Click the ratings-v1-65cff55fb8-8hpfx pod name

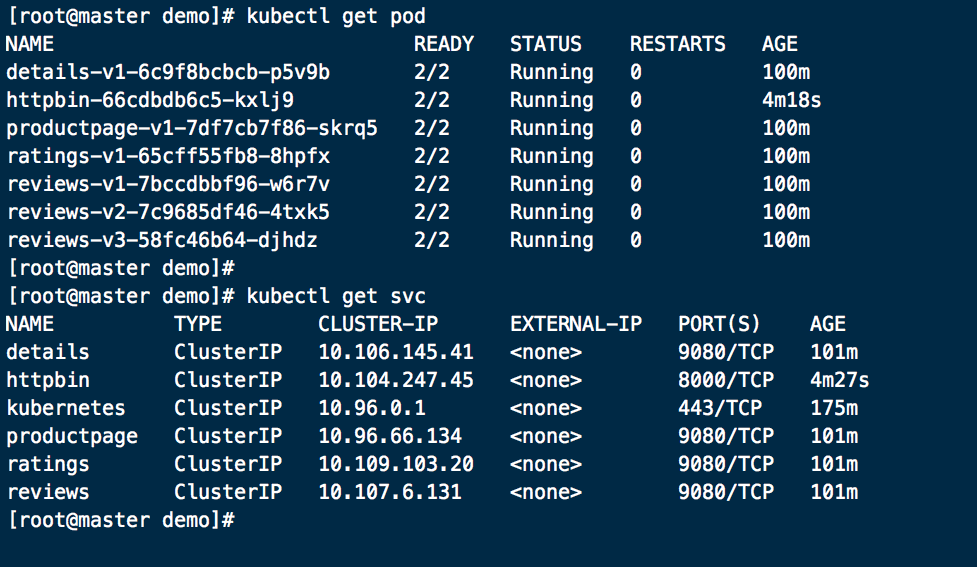(168, 156)
